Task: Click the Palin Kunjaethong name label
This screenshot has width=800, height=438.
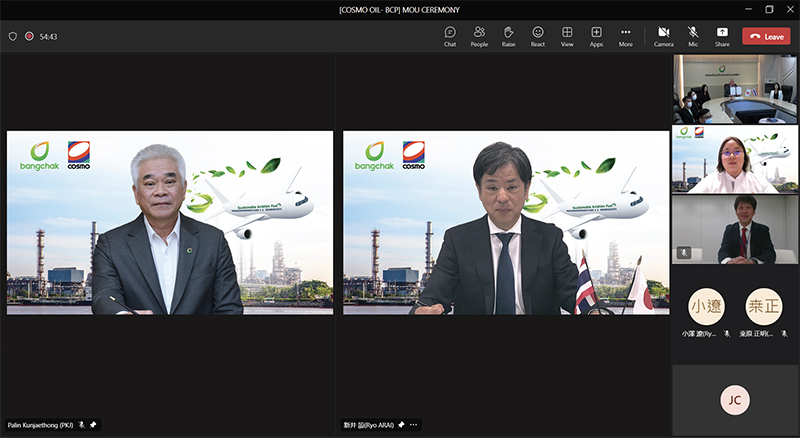Action: (x=41, y=425)
